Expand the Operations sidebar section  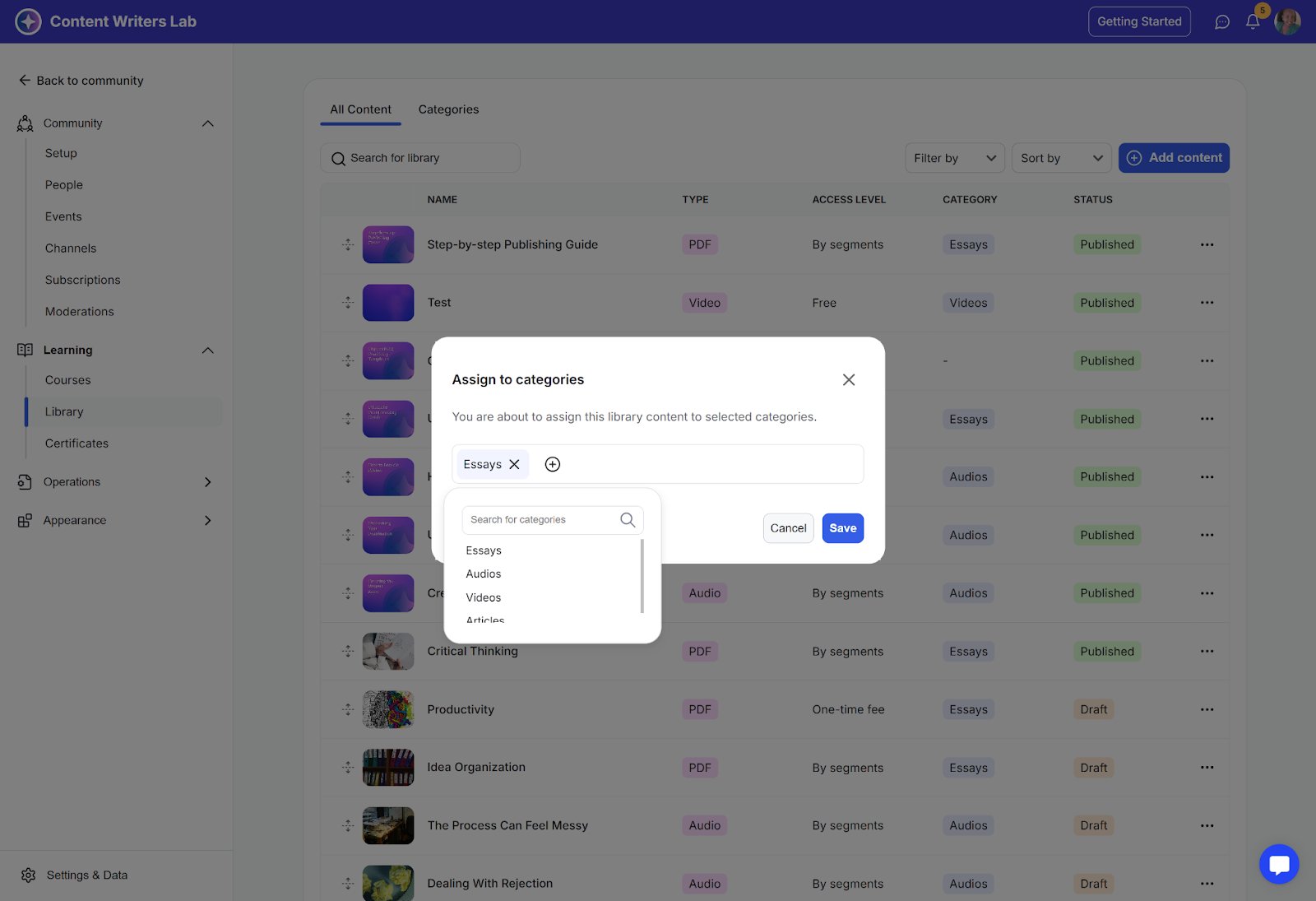208,482
